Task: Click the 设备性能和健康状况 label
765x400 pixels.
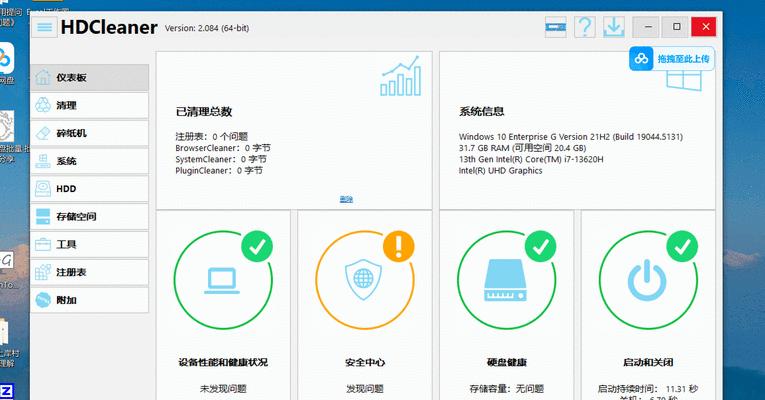Action: coord(223,362)
